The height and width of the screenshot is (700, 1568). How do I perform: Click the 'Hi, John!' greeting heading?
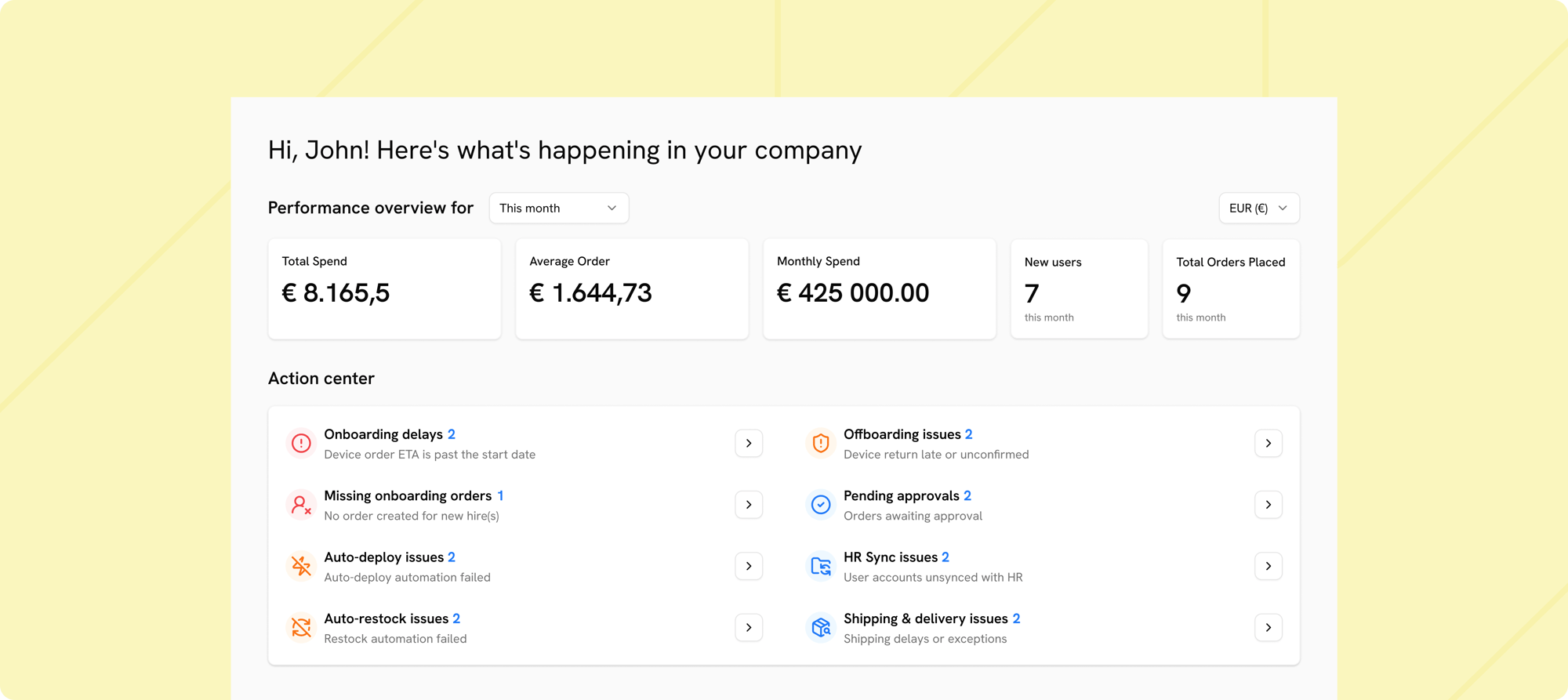565,150
